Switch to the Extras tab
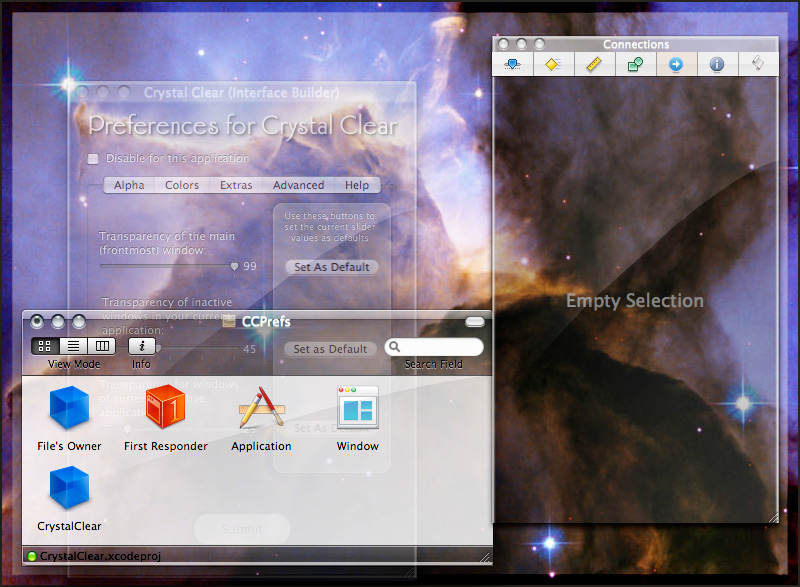Viewport: 800px width, 587px height. pos(236,185)
